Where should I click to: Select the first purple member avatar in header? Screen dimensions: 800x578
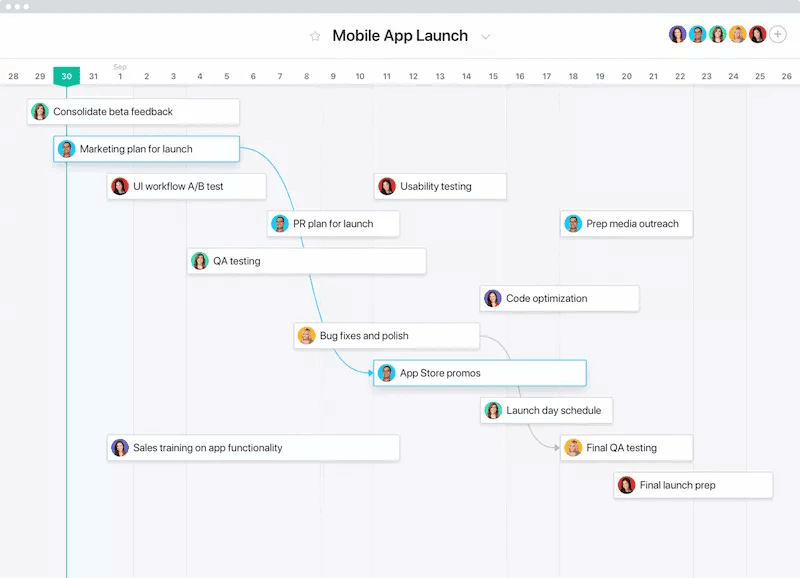click(678, 35)
